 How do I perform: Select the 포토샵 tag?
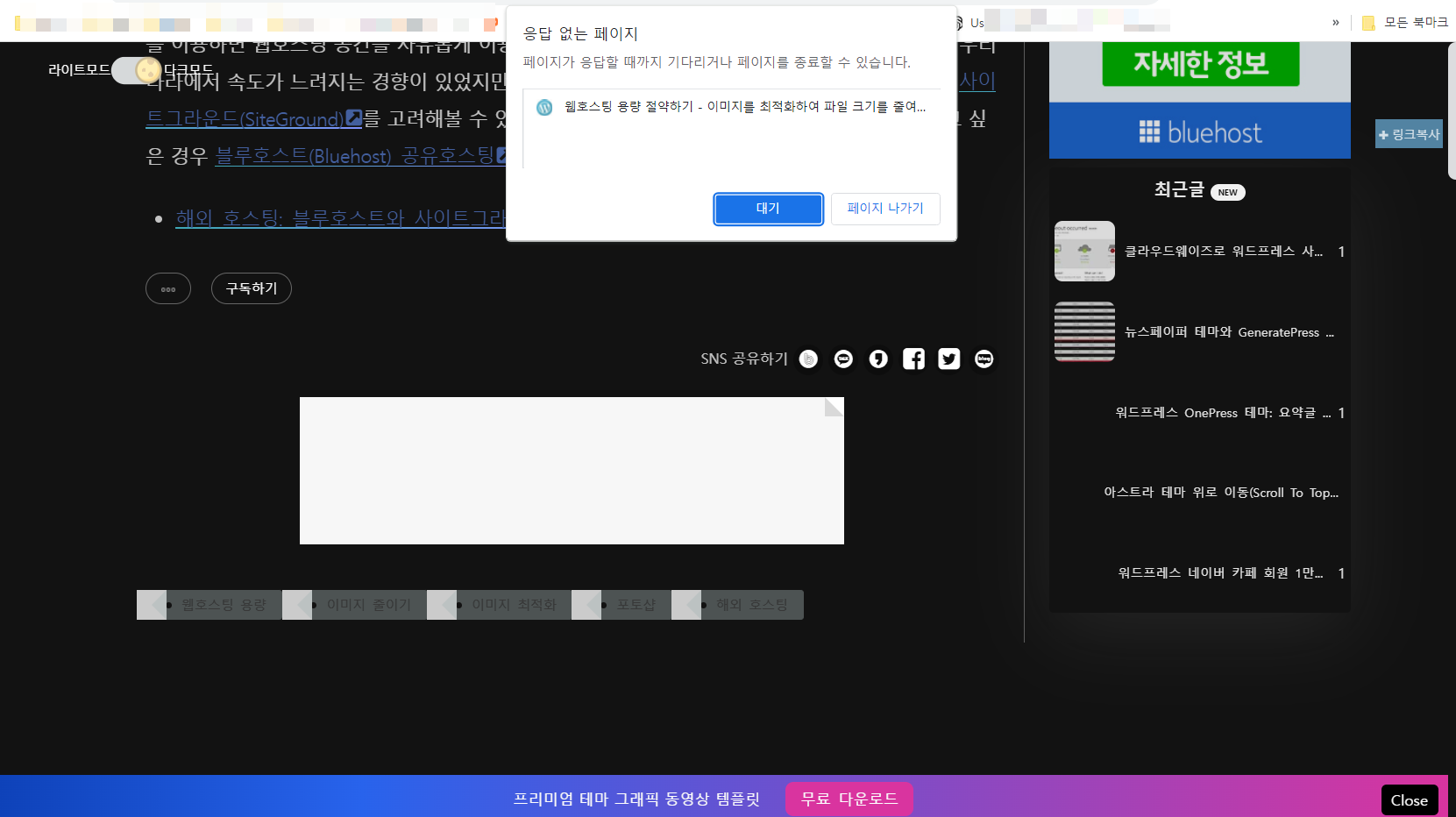point(634,604)
